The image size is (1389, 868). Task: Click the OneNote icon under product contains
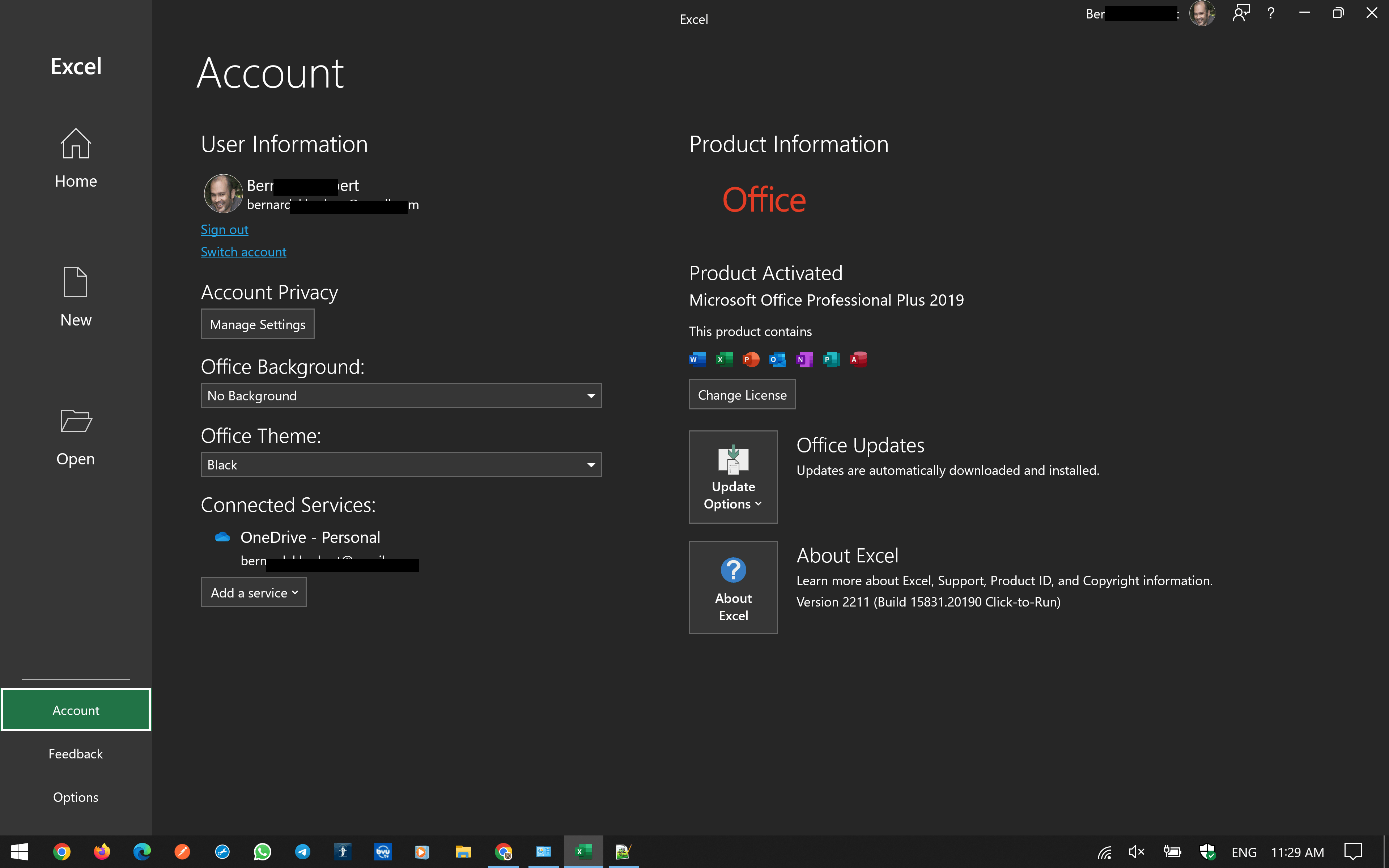tap(805, 359)
